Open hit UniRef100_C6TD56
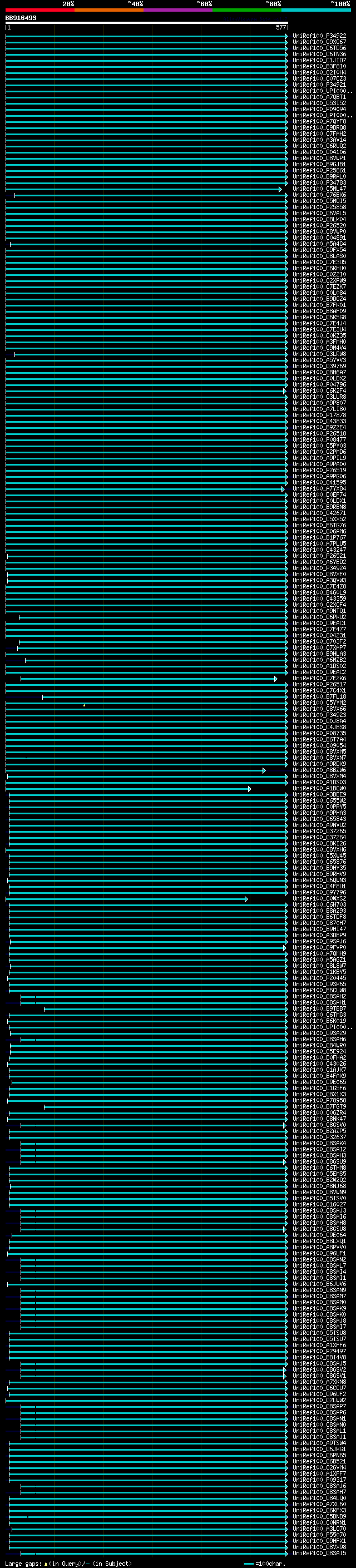The width and height of the screenshot is (356, 1568). click(319, 48)
